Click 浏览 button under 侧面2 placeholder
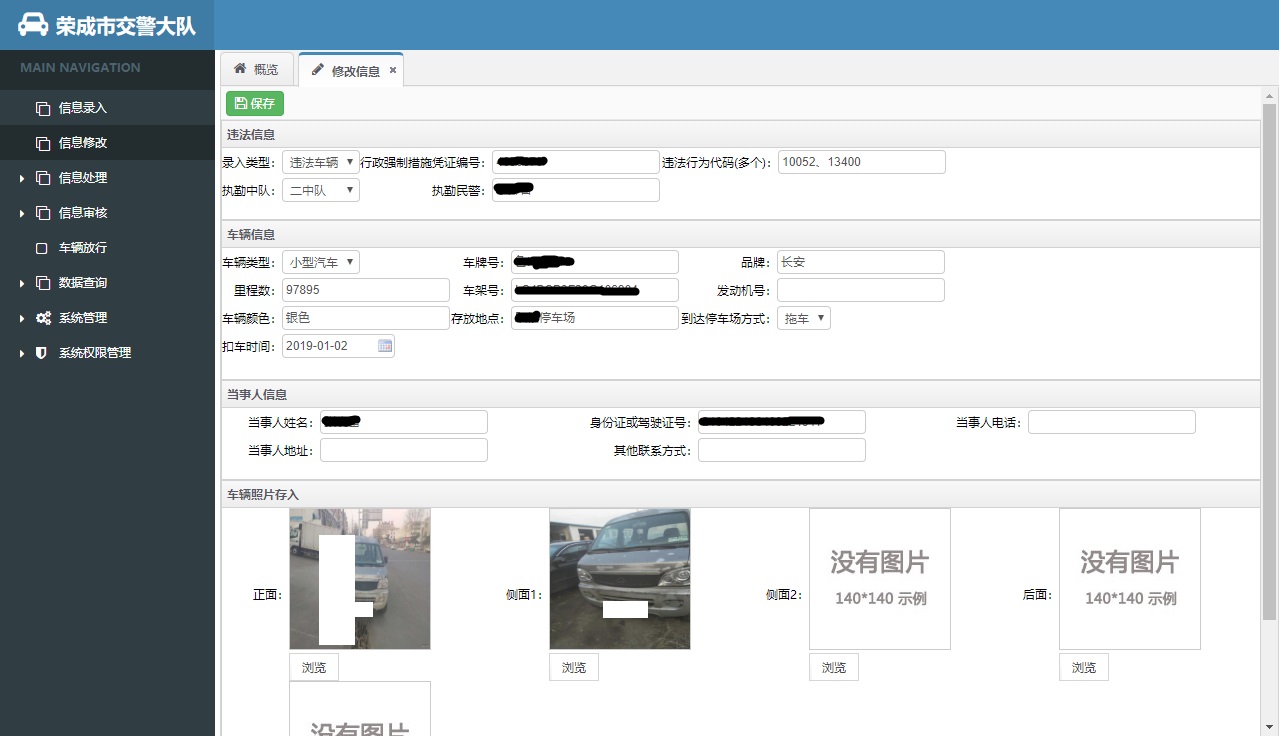This screenshot has height=736, width=1279. click(x=834, y=667)
